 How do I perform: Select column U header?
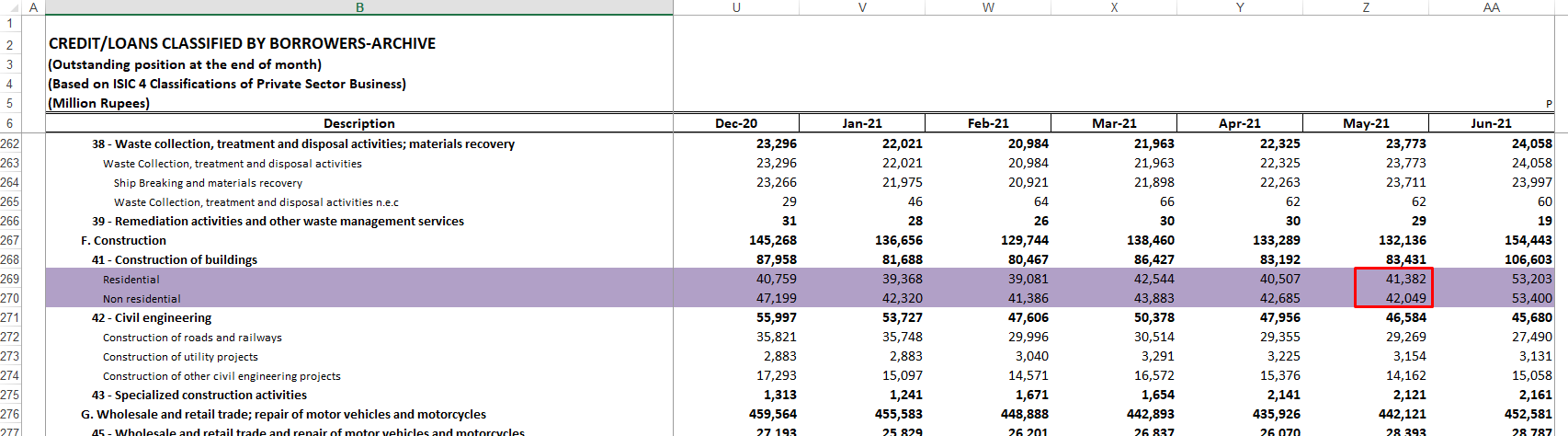(x=736, y=7)
